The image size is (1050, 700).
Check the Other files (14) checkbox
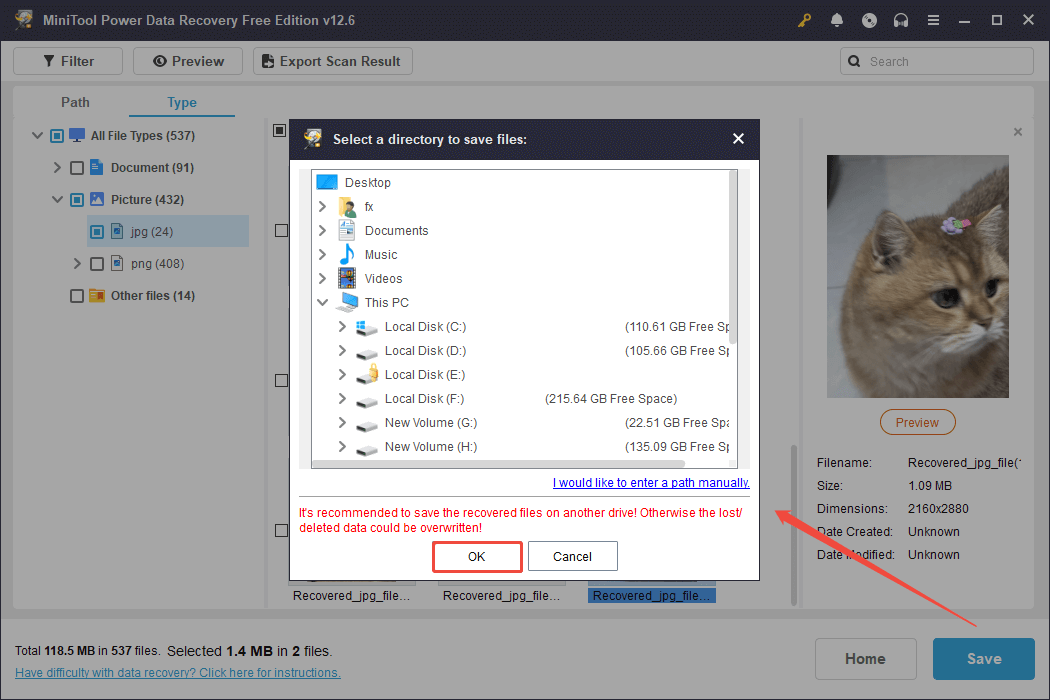[77, 295]
